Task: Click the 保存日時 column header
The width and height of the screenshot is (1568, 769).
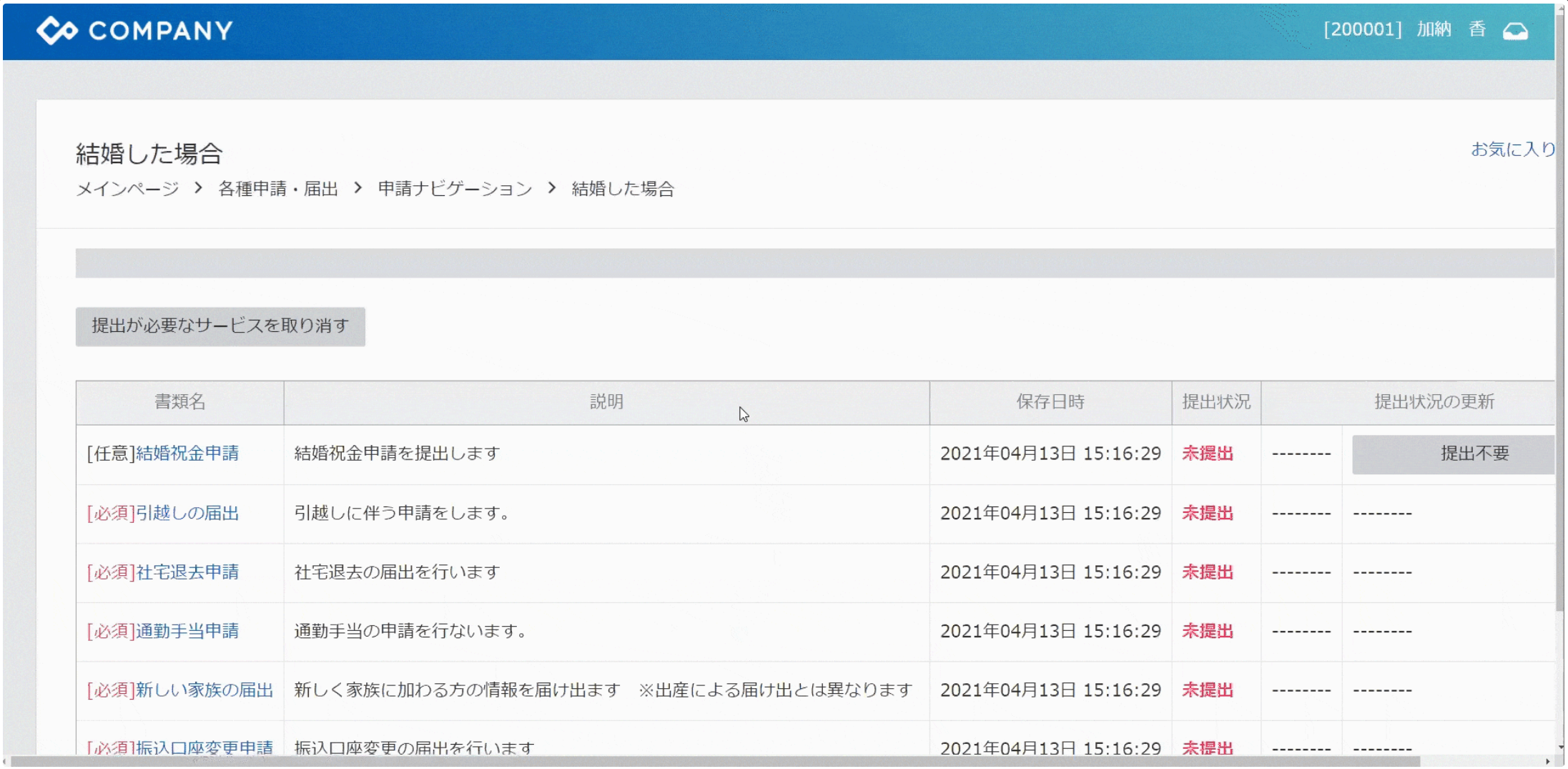Action: tap(1050, 402)
